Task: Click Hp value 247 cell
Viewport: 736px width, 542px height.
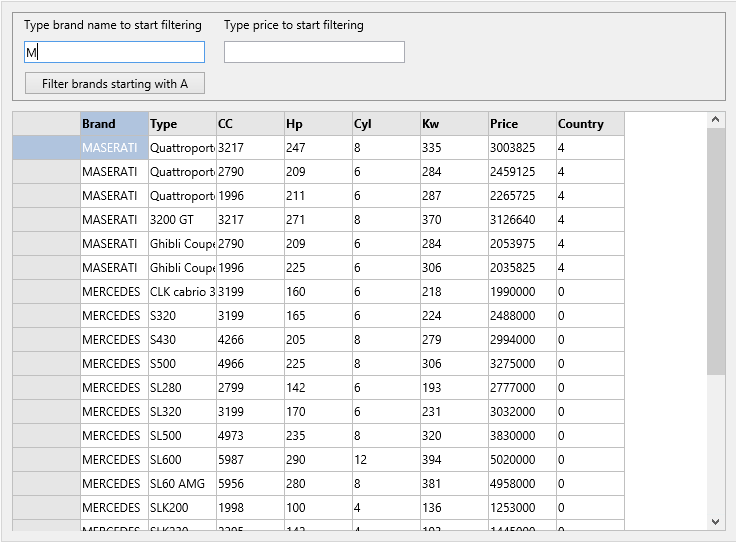Action: (x=319, y=148)
